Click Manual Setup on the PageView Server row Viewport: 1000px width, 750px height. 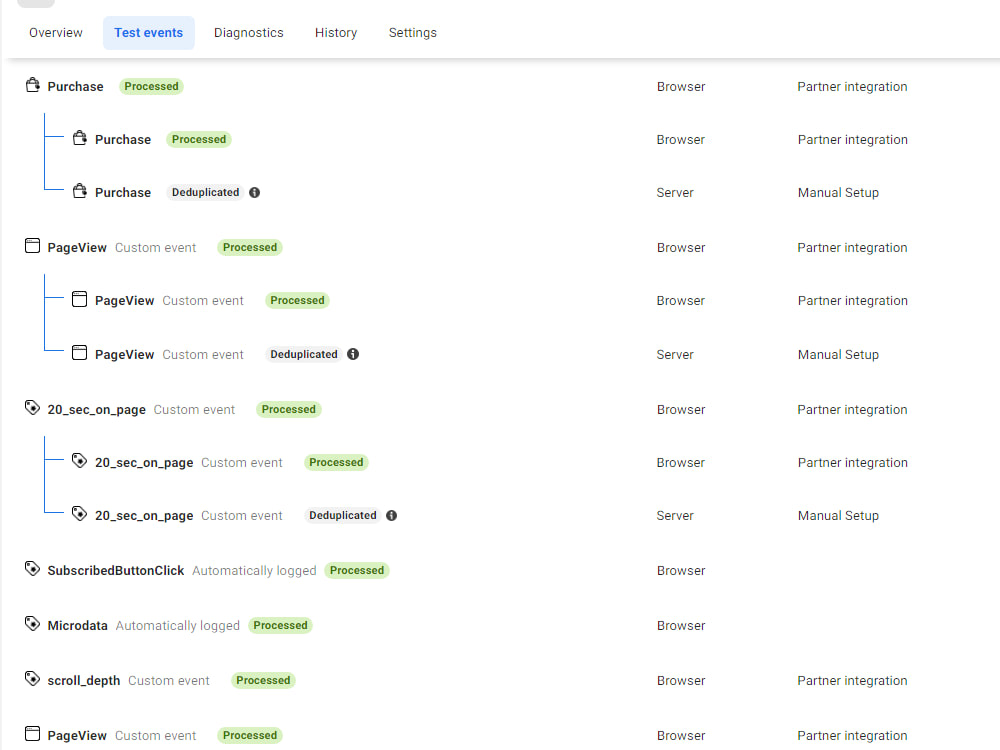point(838,354)
